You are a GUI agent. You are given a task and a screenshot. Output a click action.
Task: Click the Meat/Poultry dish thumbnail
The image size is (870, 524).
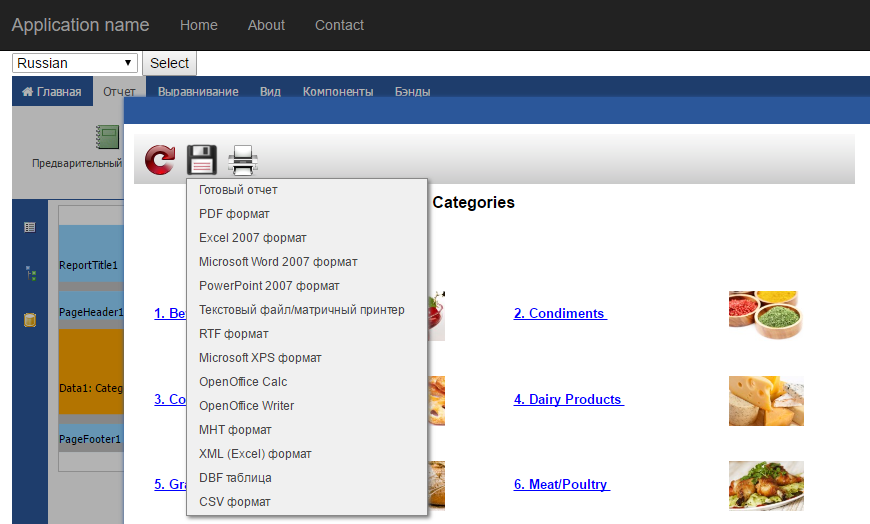point(766,486)
